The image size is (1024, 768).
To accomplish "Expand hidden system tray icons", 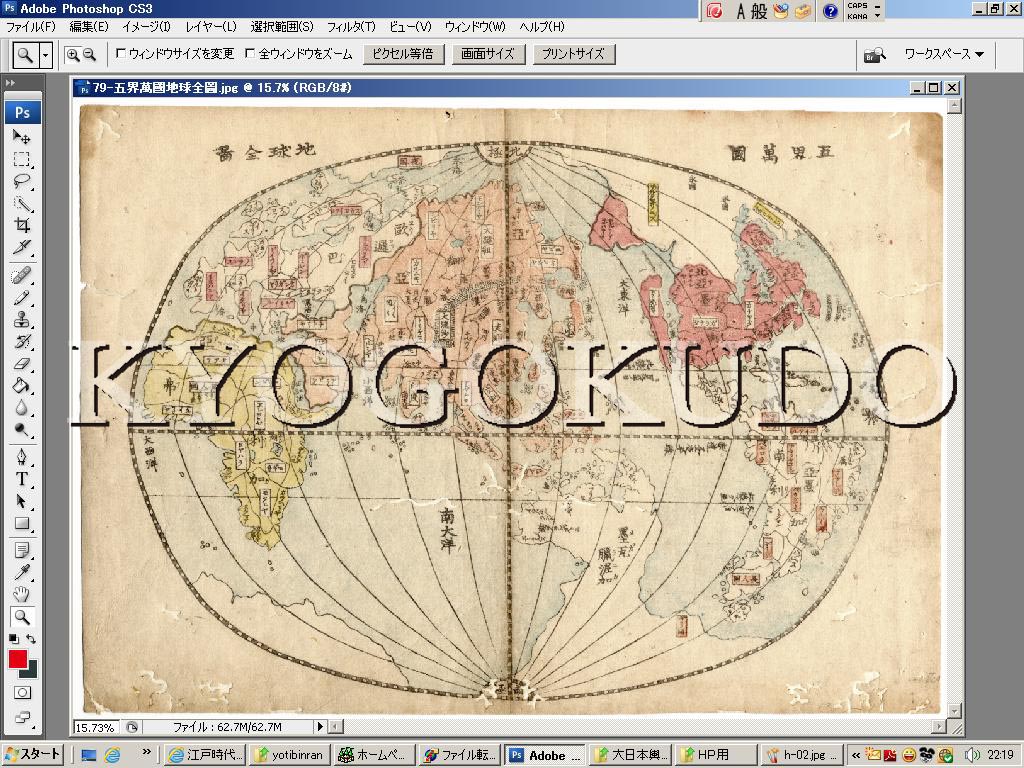I will tap(856, 755).
